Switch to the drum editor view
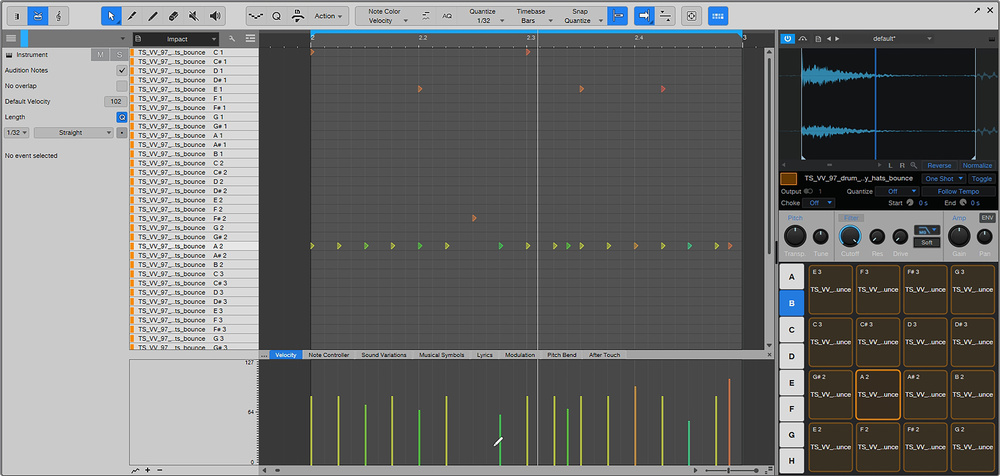Viewport: 1000px width, 476px height. (x=37, y=17)
